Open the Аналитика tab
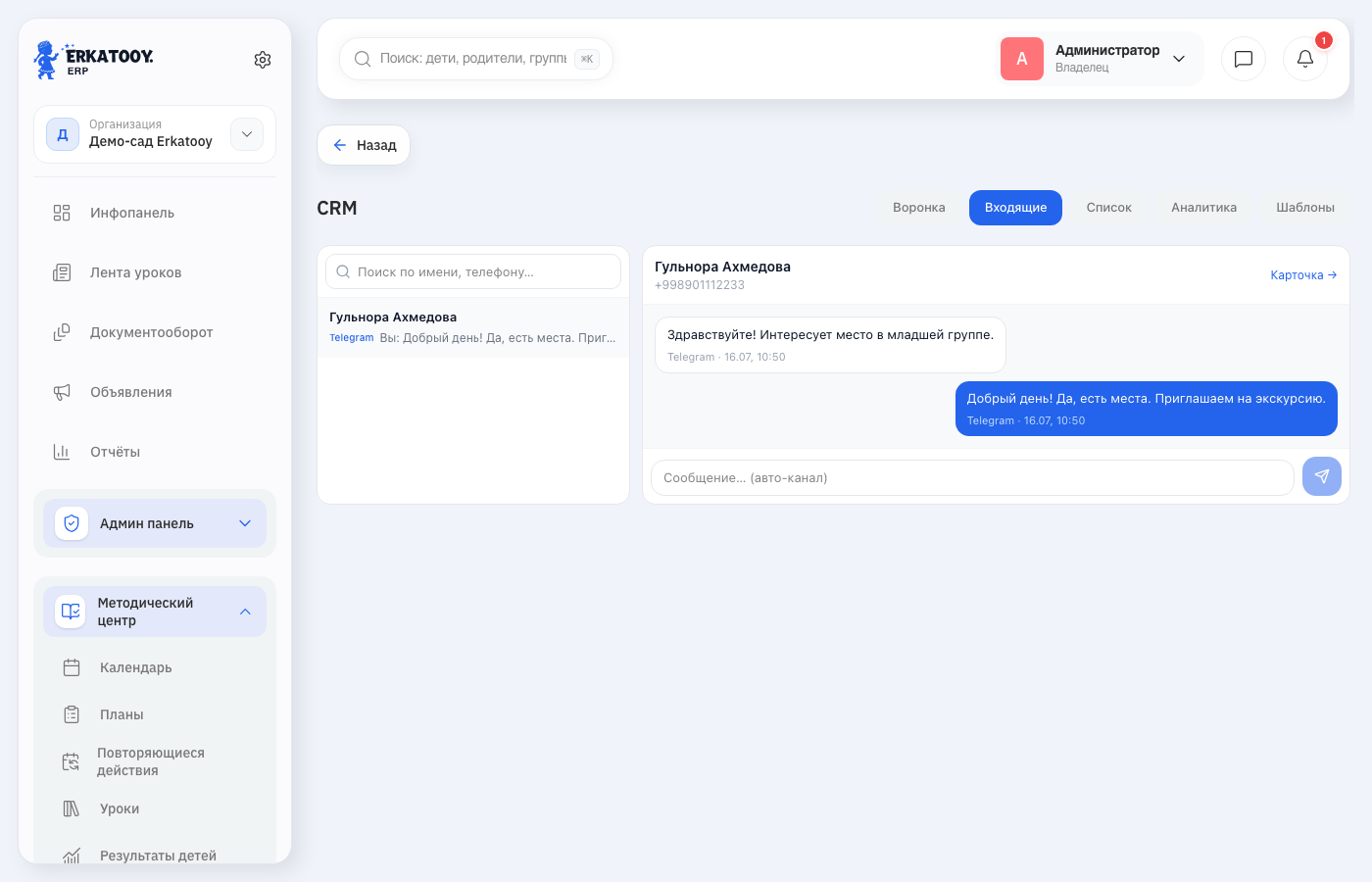This screenshot has width=1372, height=882. tap(1203, 208)
